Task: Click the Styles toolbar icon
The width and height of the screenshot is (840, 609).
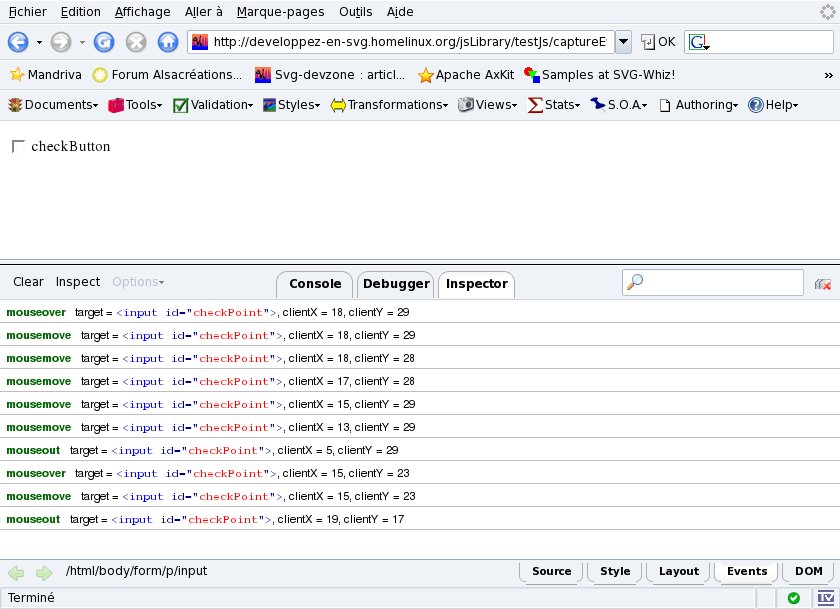Action: coord(269,105)
